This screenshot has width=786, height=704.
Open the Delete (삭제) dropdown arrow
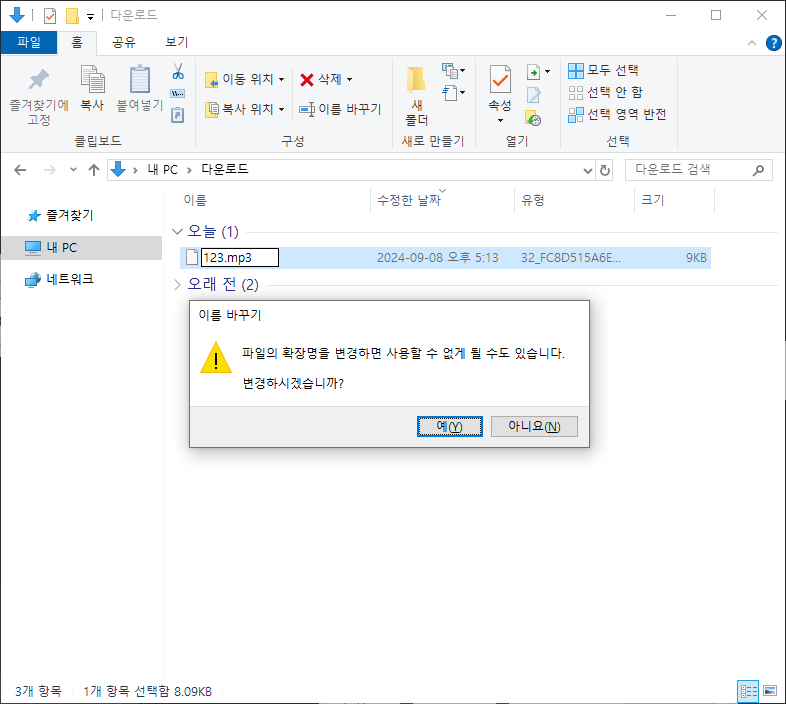(x=349, y=79)
